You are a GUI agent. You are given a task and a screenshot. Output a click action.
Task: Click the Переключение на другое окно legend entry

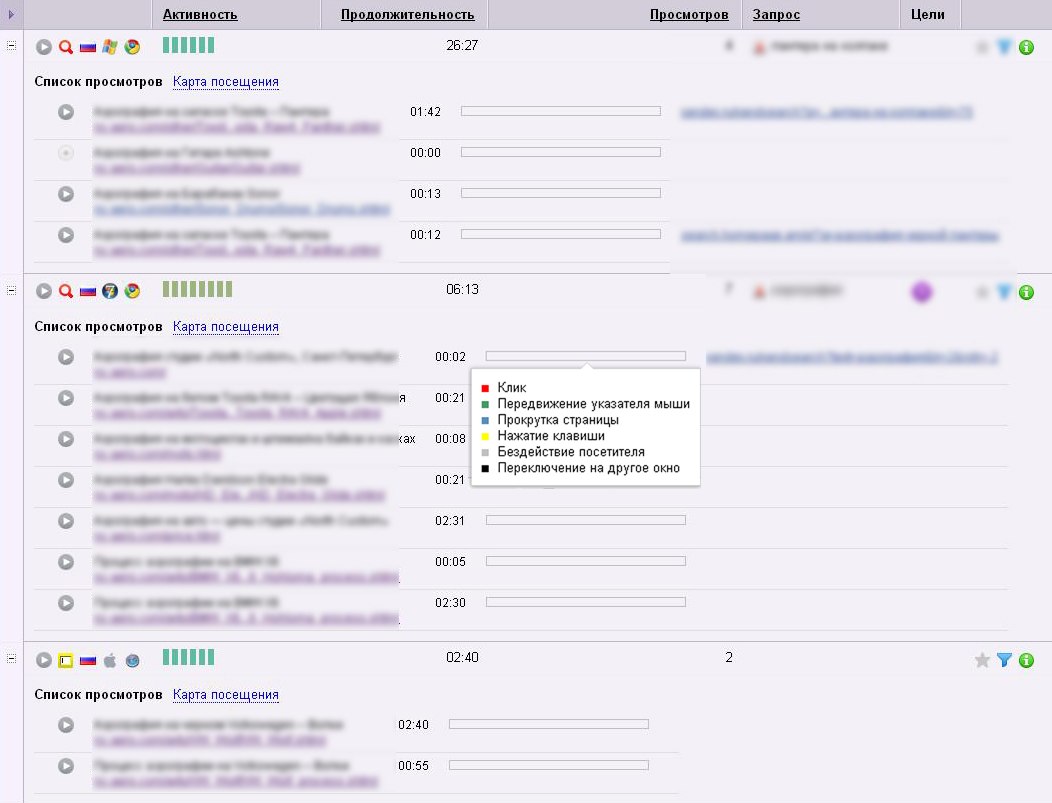[580, 468]
